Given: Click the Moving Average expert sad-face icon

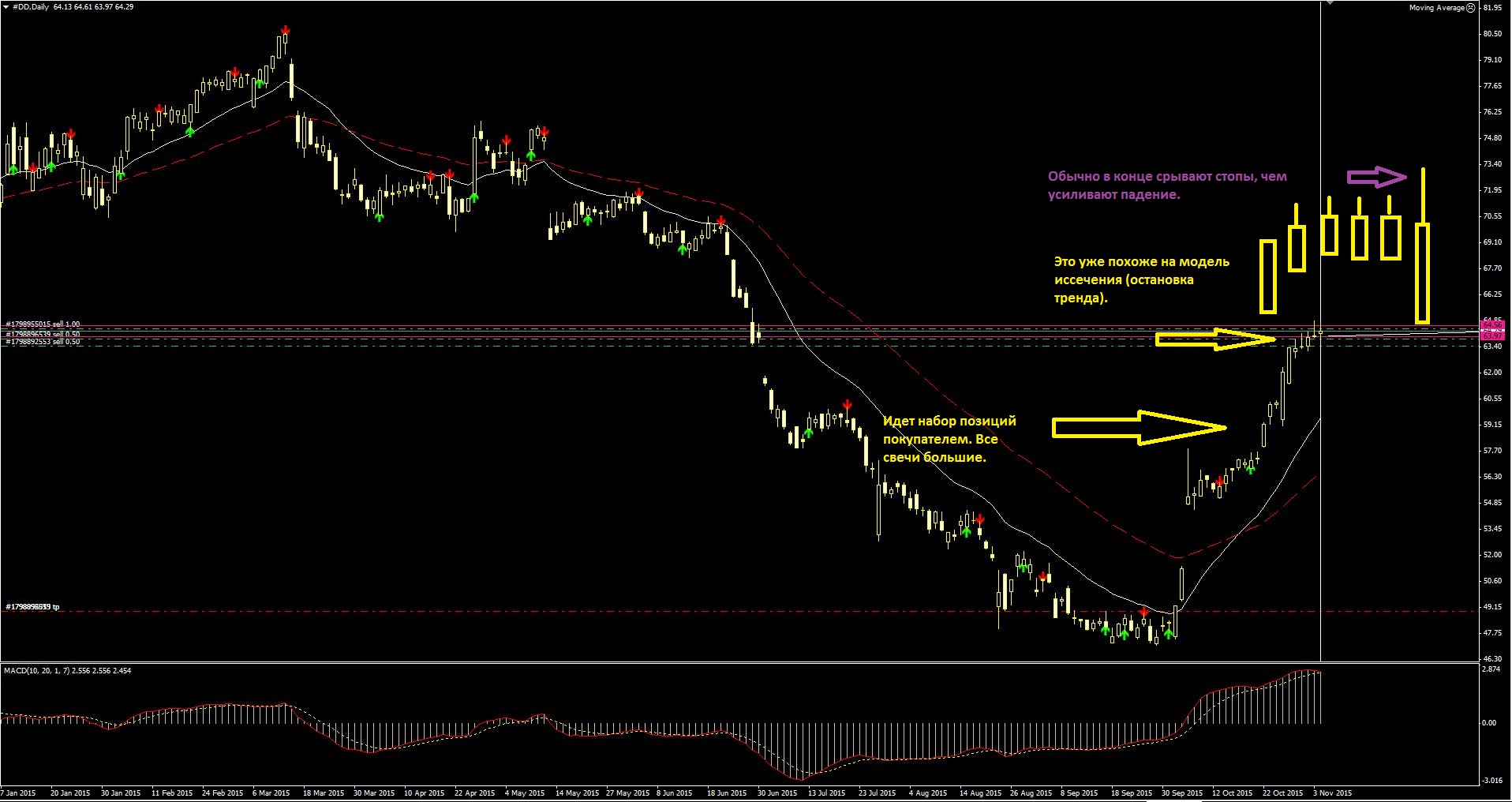Looking at the screenshot, I should coord(1471,7).
